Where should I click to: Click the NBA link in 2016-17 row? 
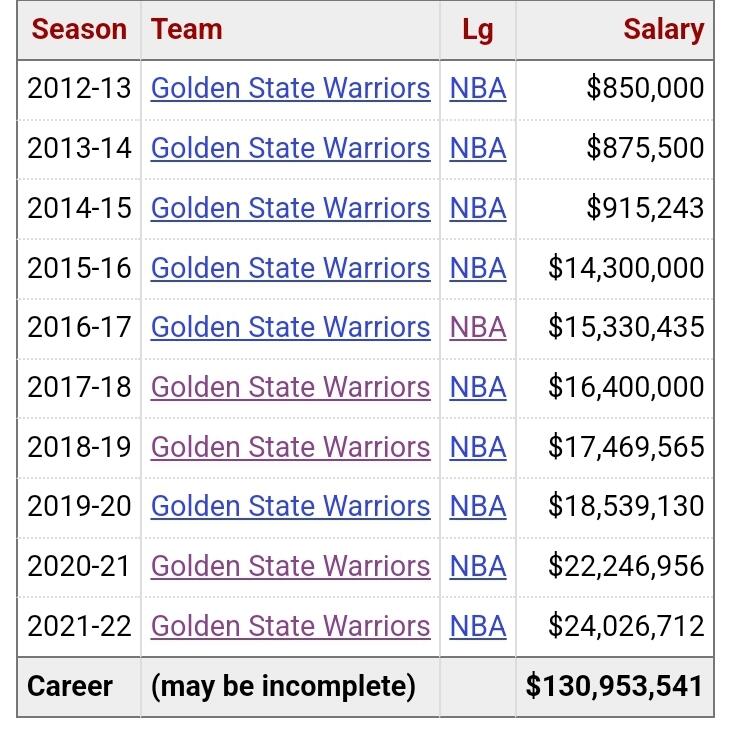(x=478, y=327)
